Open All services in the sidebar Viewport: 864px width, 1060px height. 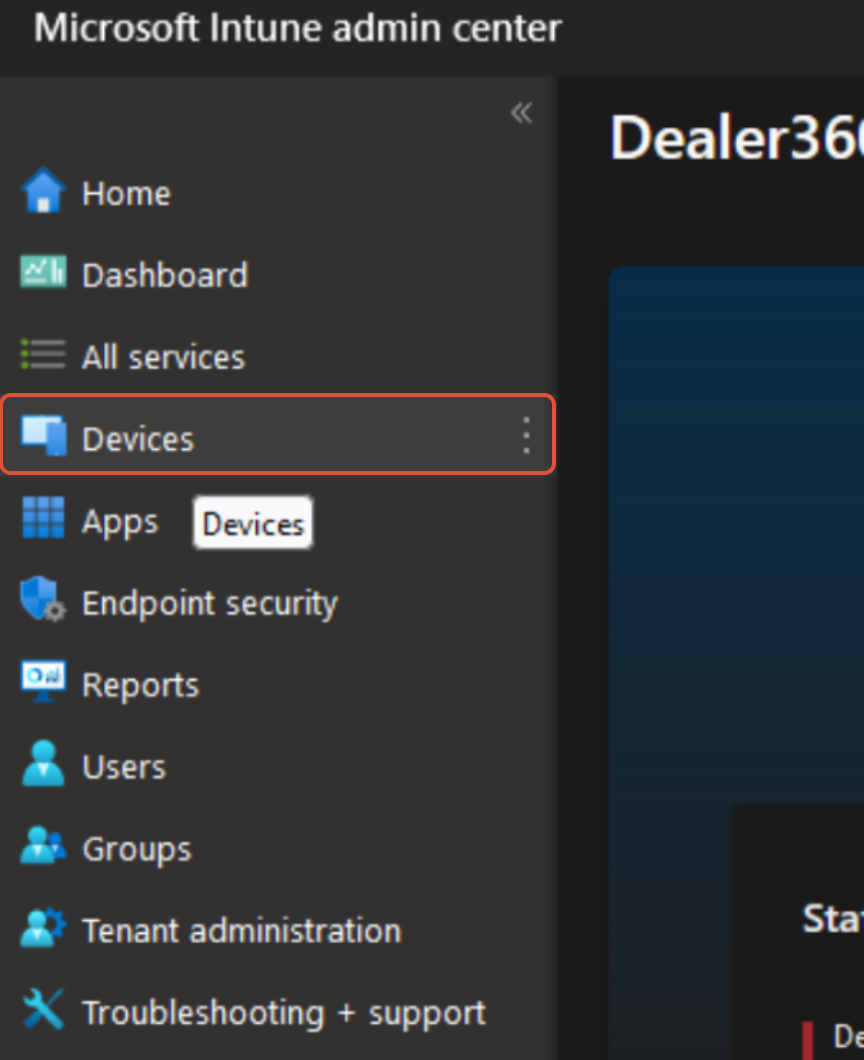(x=163, y=358)
